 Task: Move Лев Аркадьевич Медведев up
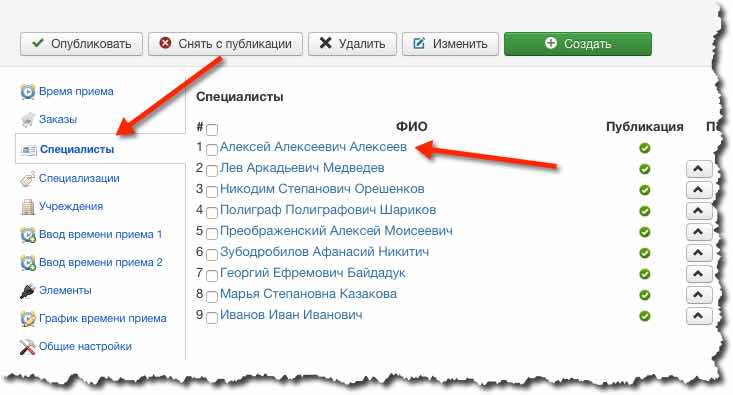(699, 169)
